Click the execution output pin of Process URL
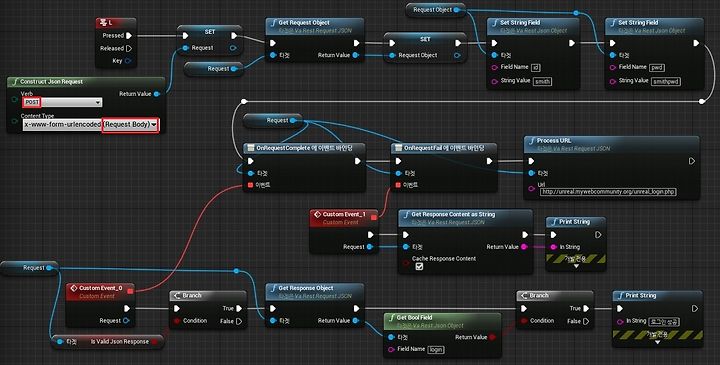This screenshot has width=720, height=365. [x=692, y=161]
